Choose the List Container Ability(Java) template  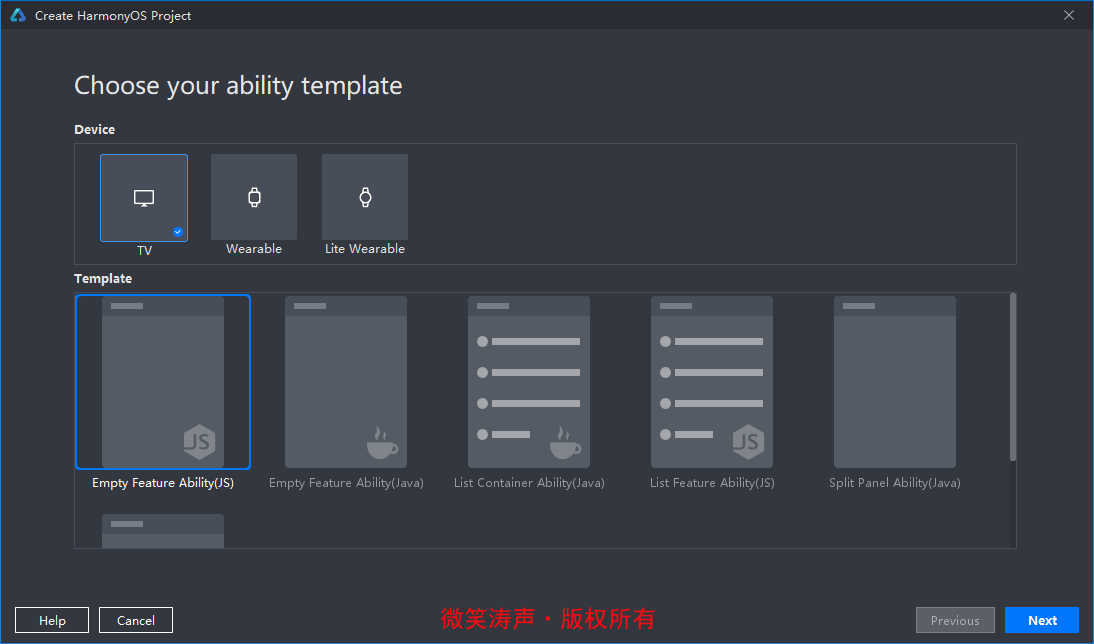click(529, 382)
